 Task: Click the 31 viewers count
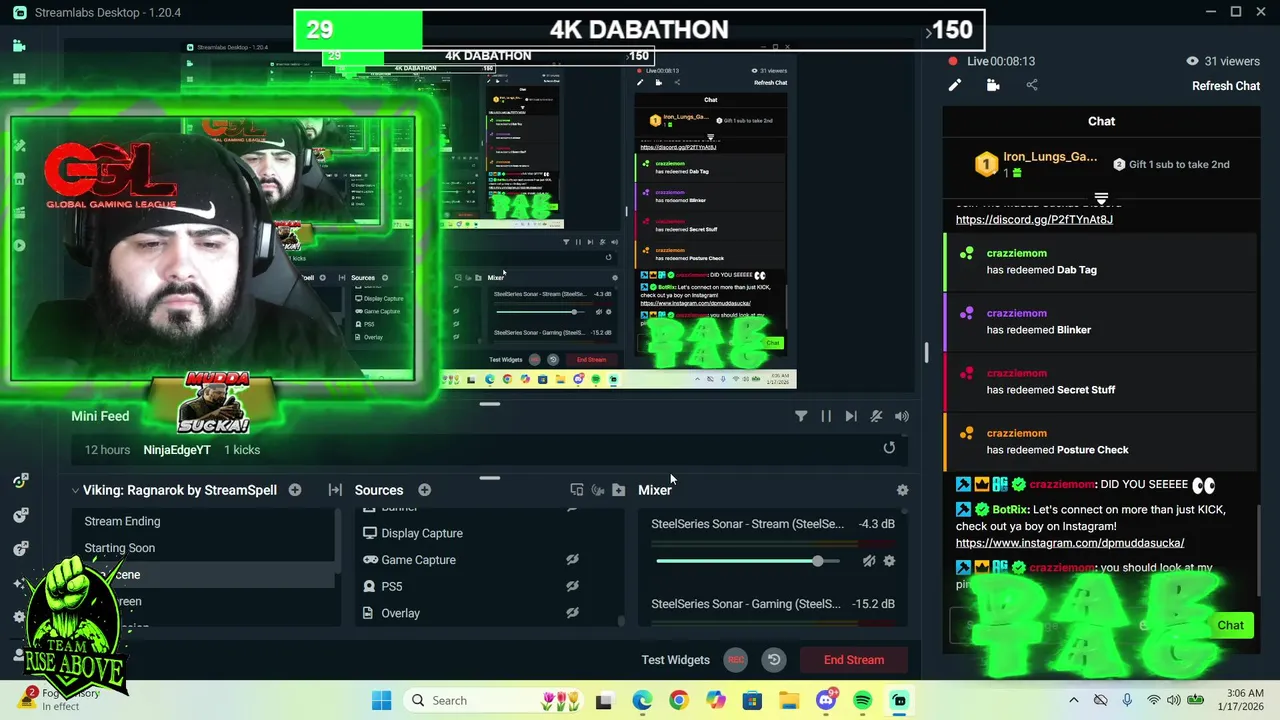[1222, 61]
